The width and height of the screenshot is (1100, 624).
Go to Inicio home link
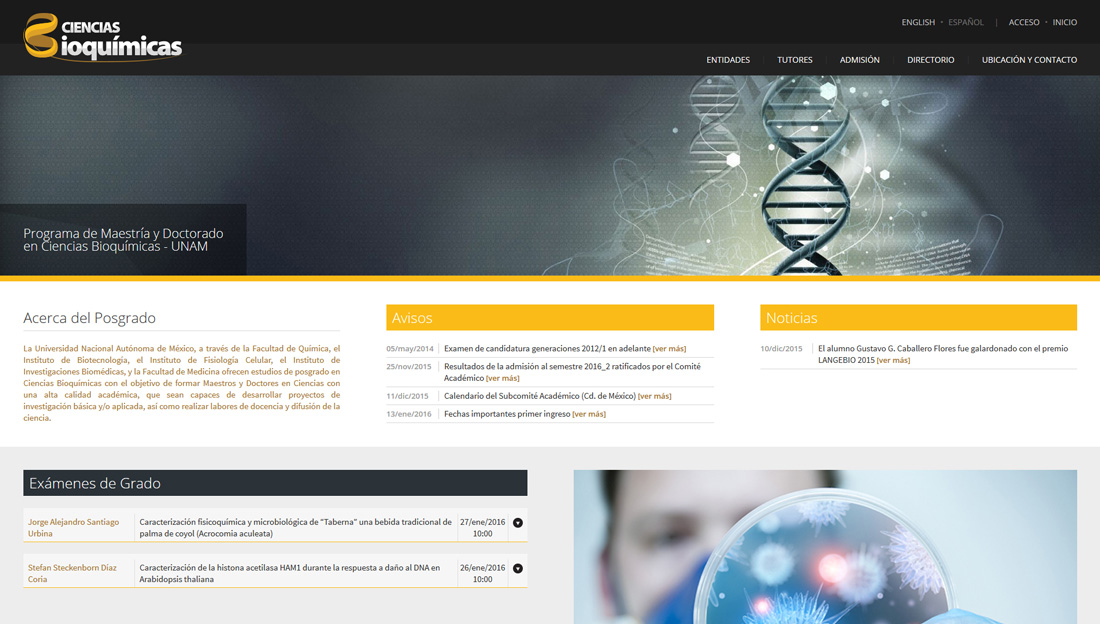click(x=1065, y=22)
